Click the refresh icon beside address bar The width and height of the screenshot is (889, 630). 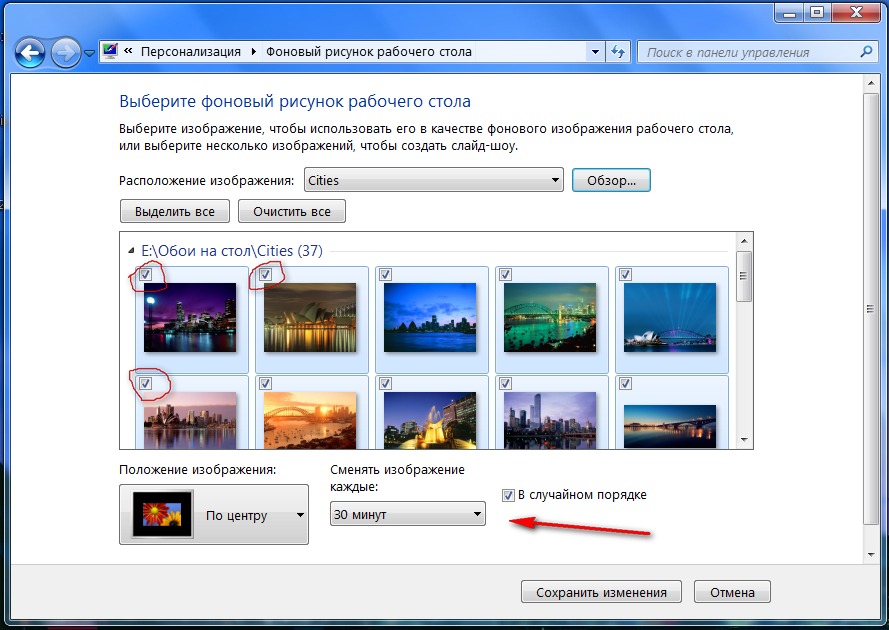point(618,52)
